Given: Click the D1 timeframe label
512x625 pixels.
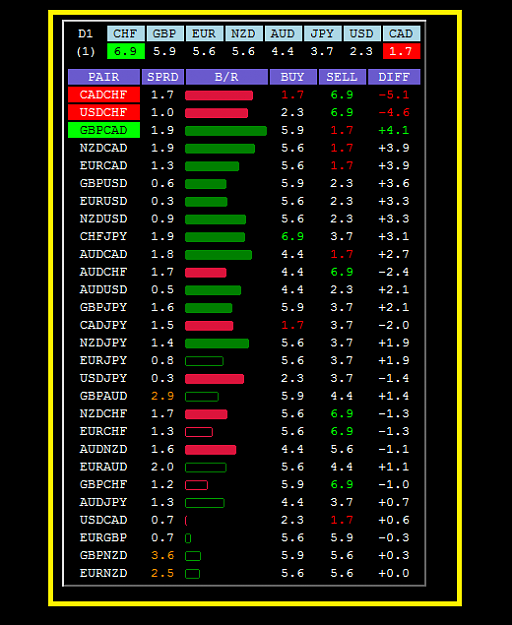Looking at the screenshot, I should (x=86, y=33).
